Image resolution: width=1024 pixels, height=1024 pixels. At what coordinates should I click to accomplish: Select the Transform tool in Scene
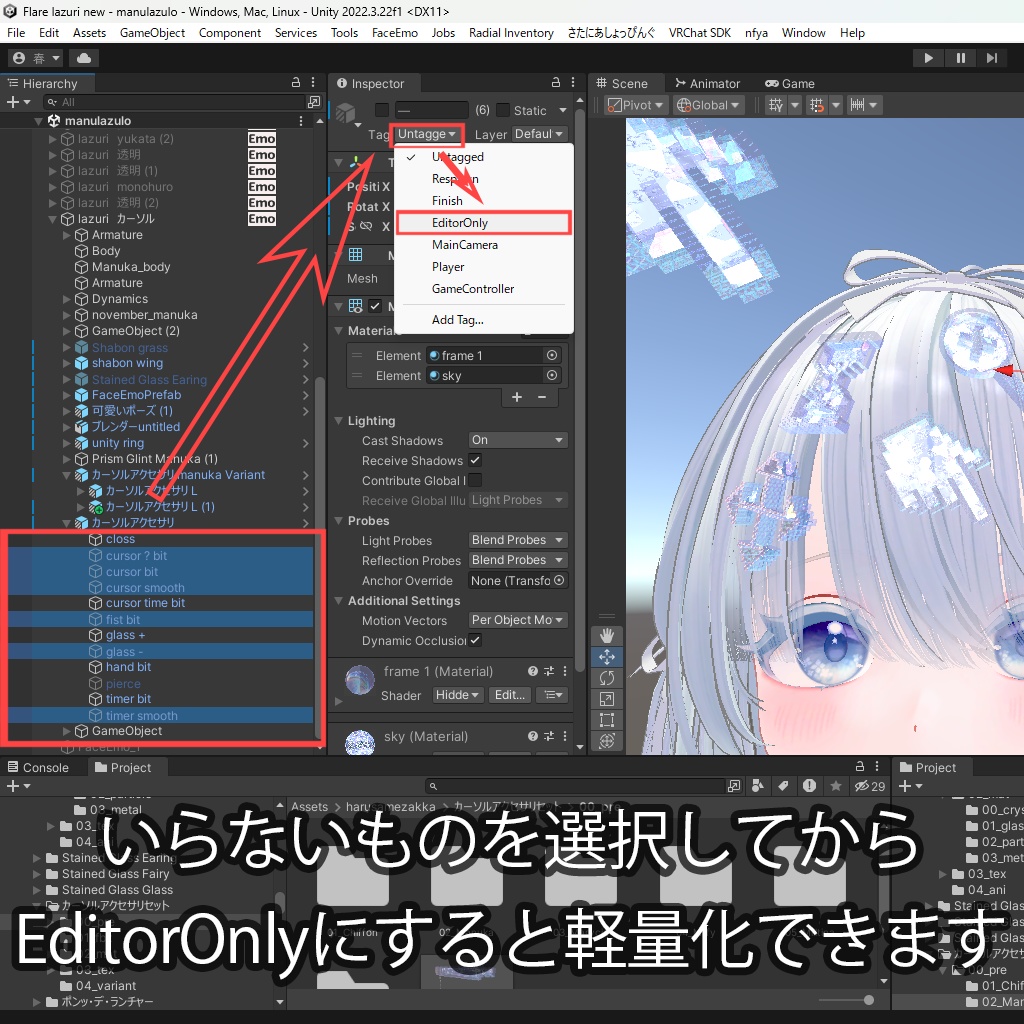[x=607, y=741]
